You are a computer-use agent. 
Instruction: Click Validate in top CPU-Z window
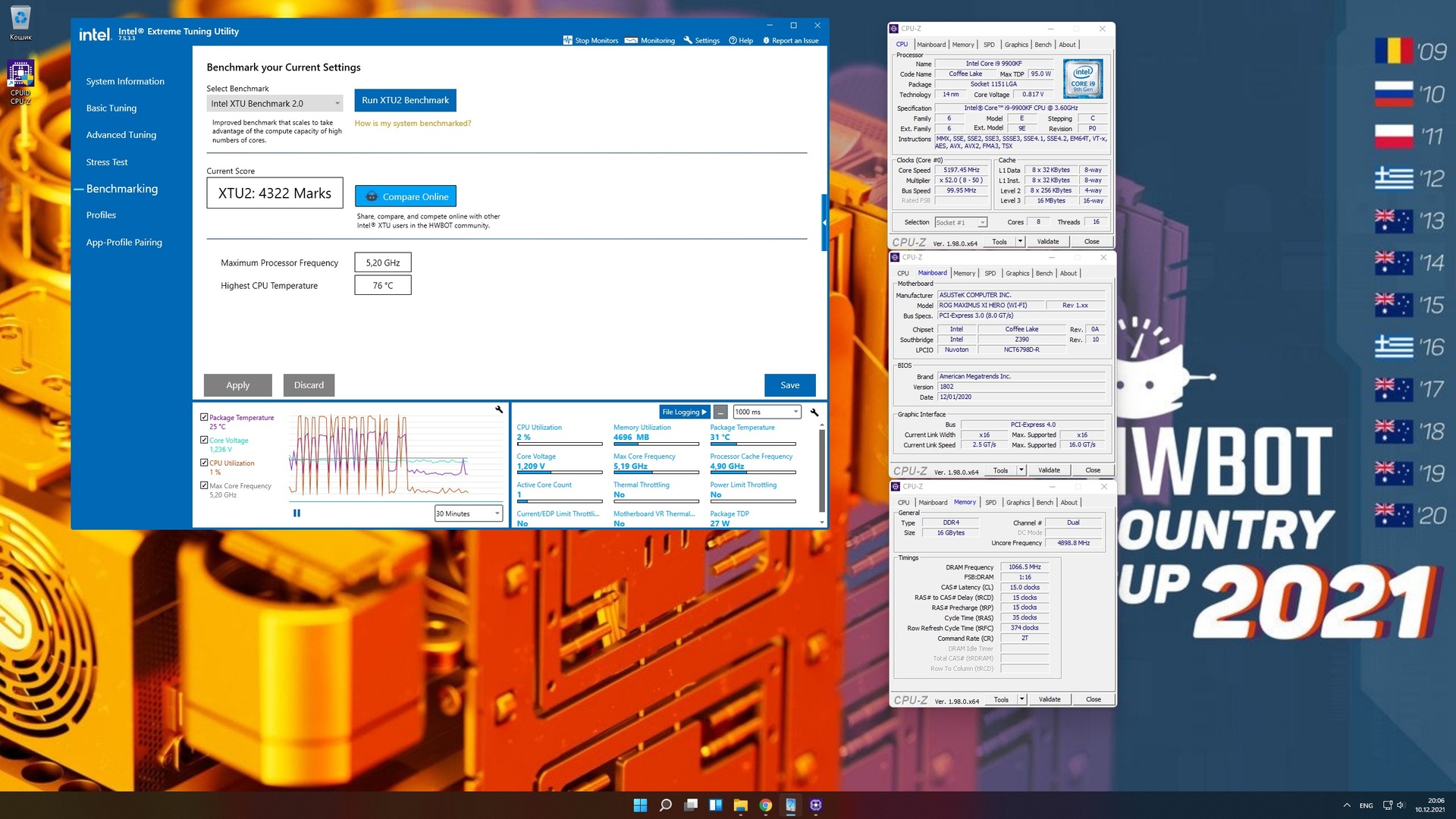pos(1048,242)
